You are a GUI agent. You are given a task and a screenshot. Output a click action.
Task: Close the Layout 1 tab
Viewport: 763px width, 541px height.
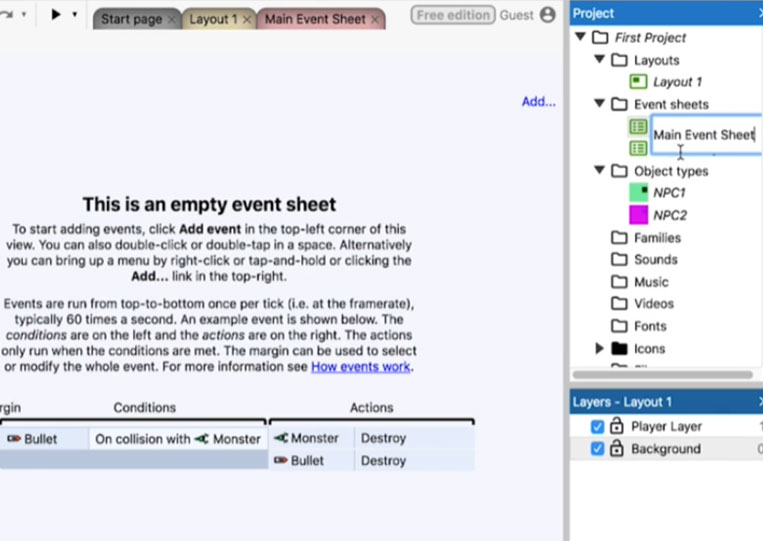(x=247, y=20)
